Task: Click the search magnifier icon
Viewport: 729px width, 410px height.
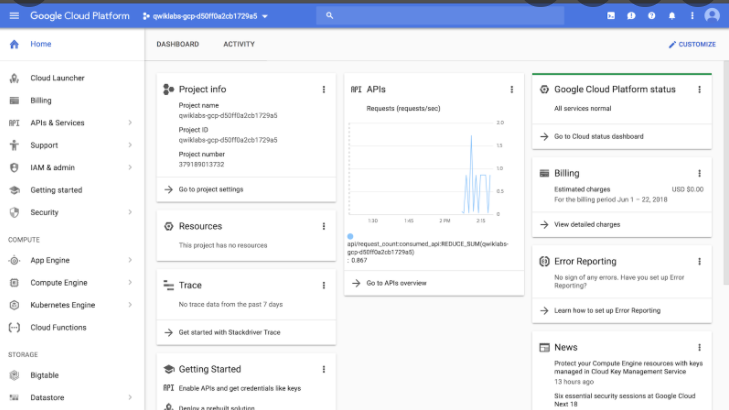Action: 330,16
